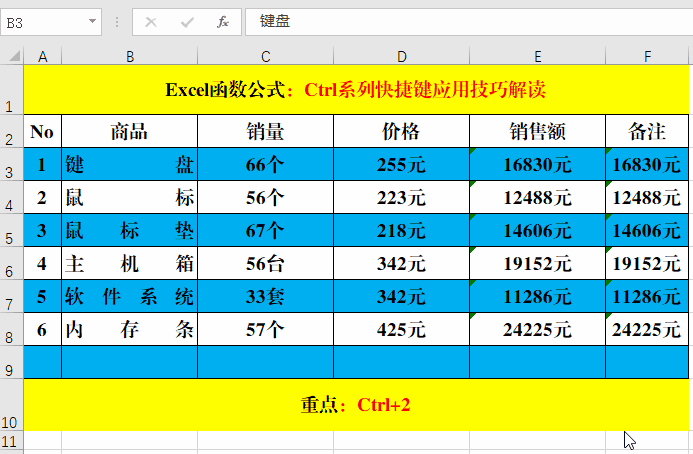This screenshot has width=693, height=454.
Task: Select the '鼠标' product cell
Action: coord(129,197)
